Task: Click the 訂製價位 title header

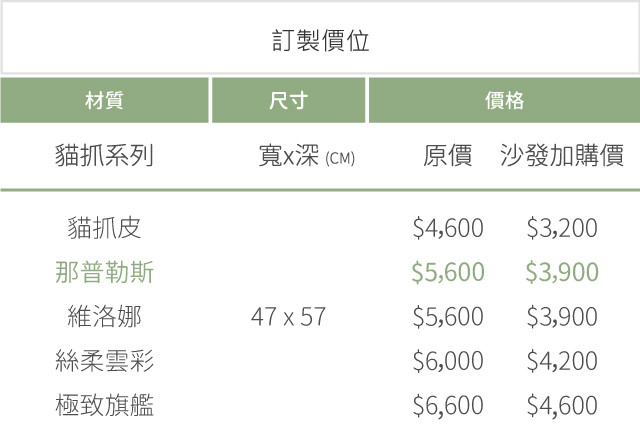Action: [320, 40]
